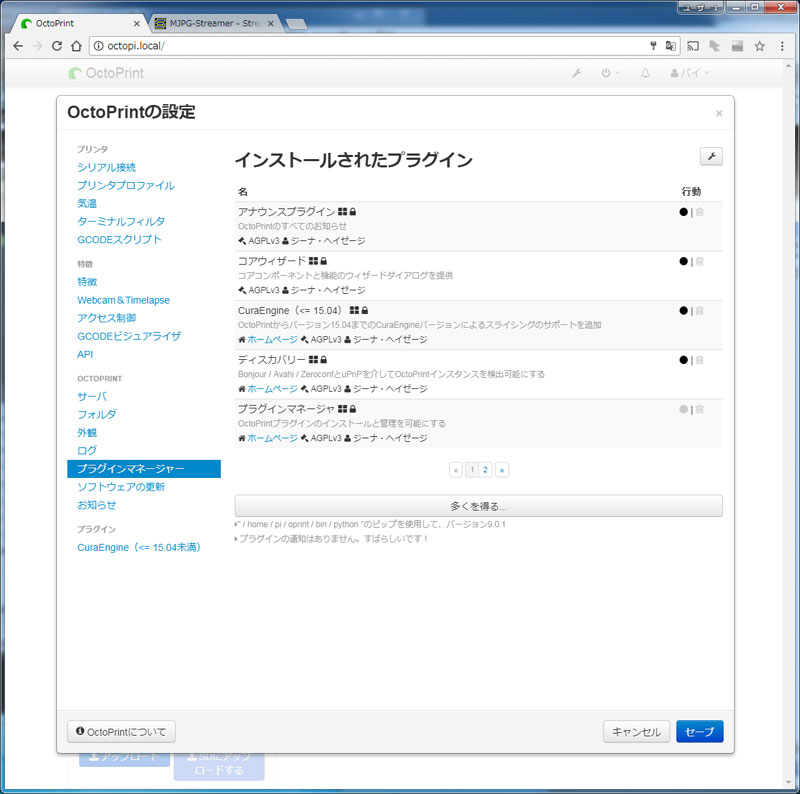Click settings wrench icon in OctoPrint navbar
Viewport: 800px width, 794px height.
(x=577, y=73)
